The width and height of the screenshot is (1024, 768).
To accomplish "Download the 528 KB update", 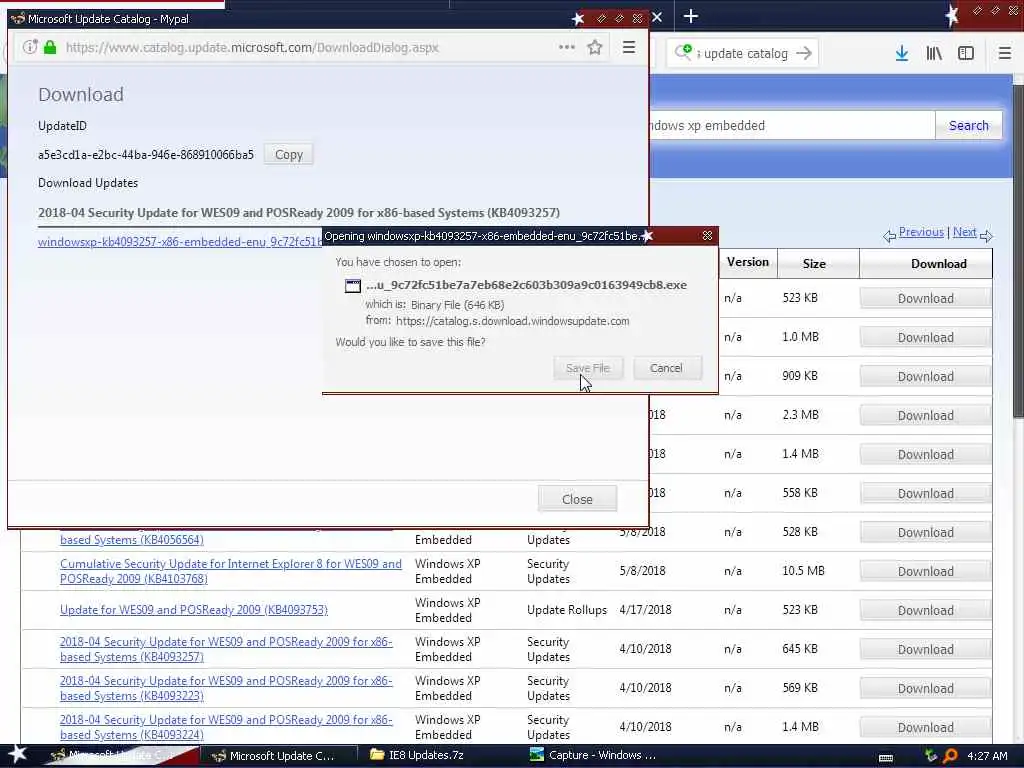I will coord(925,533).
